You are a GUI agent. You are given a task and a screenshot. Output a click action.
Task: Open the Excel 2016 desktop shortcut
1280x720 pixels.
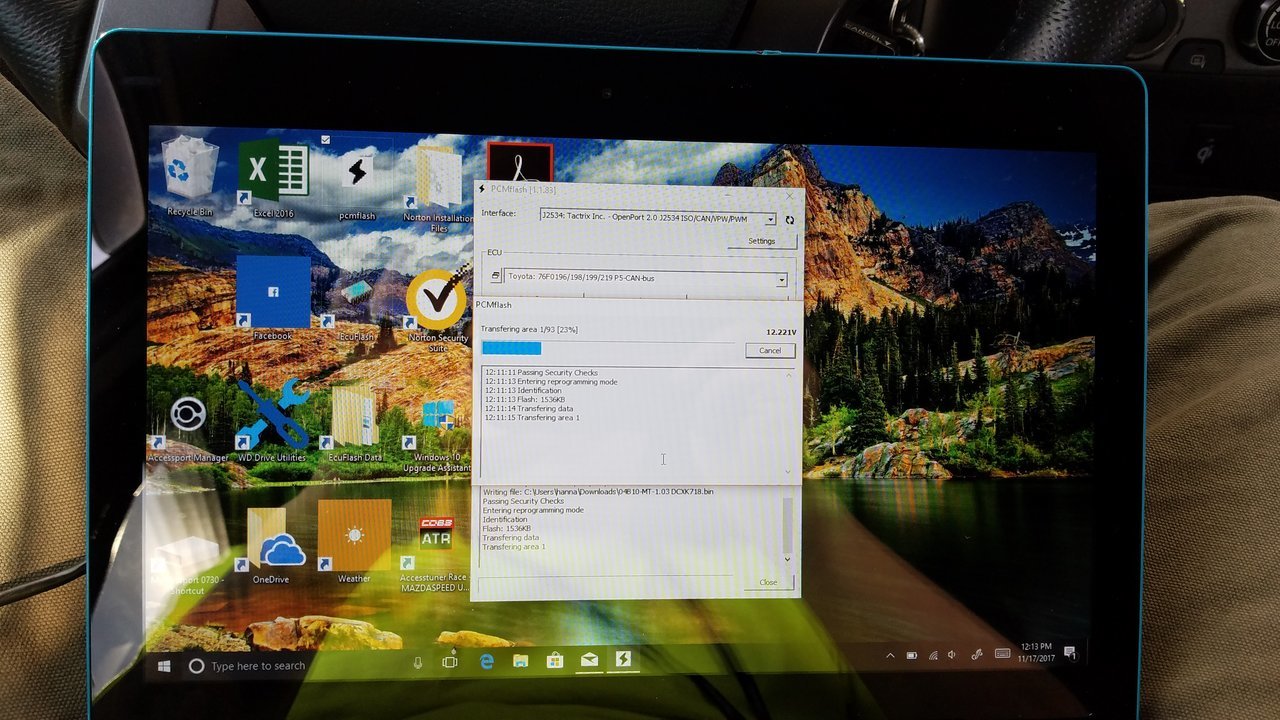tap(273, 177)
